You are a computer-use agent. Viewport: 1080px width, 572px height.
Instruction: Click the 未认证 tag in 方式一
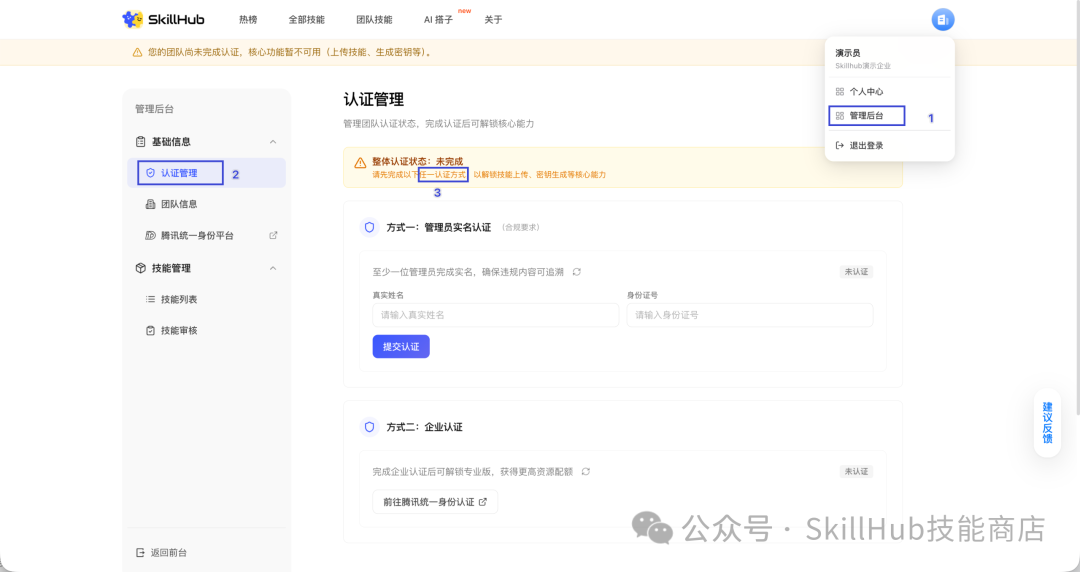(x=856, y=272)
